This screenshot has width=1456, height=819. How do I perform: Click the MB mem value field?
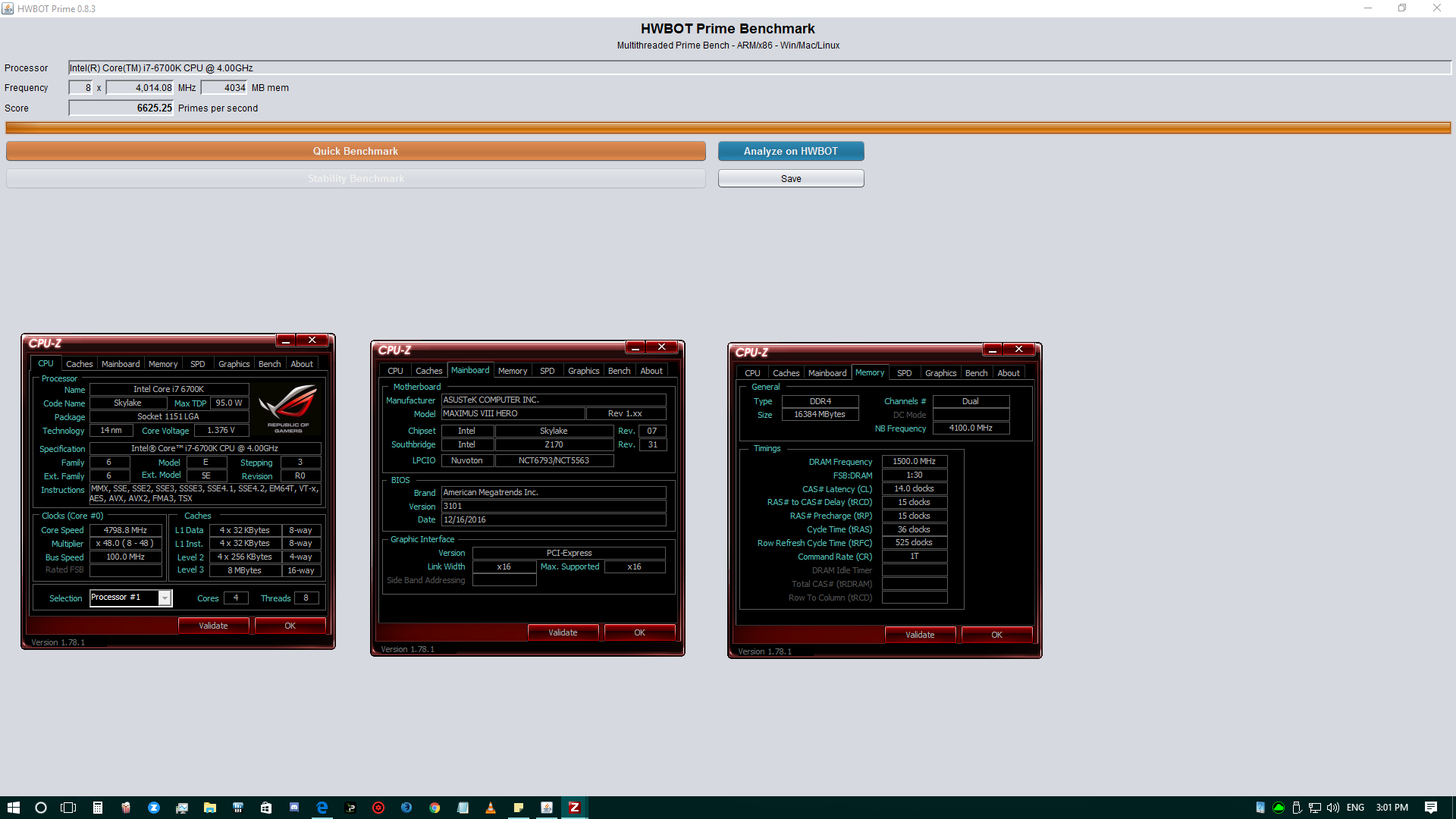coord(224,88)
